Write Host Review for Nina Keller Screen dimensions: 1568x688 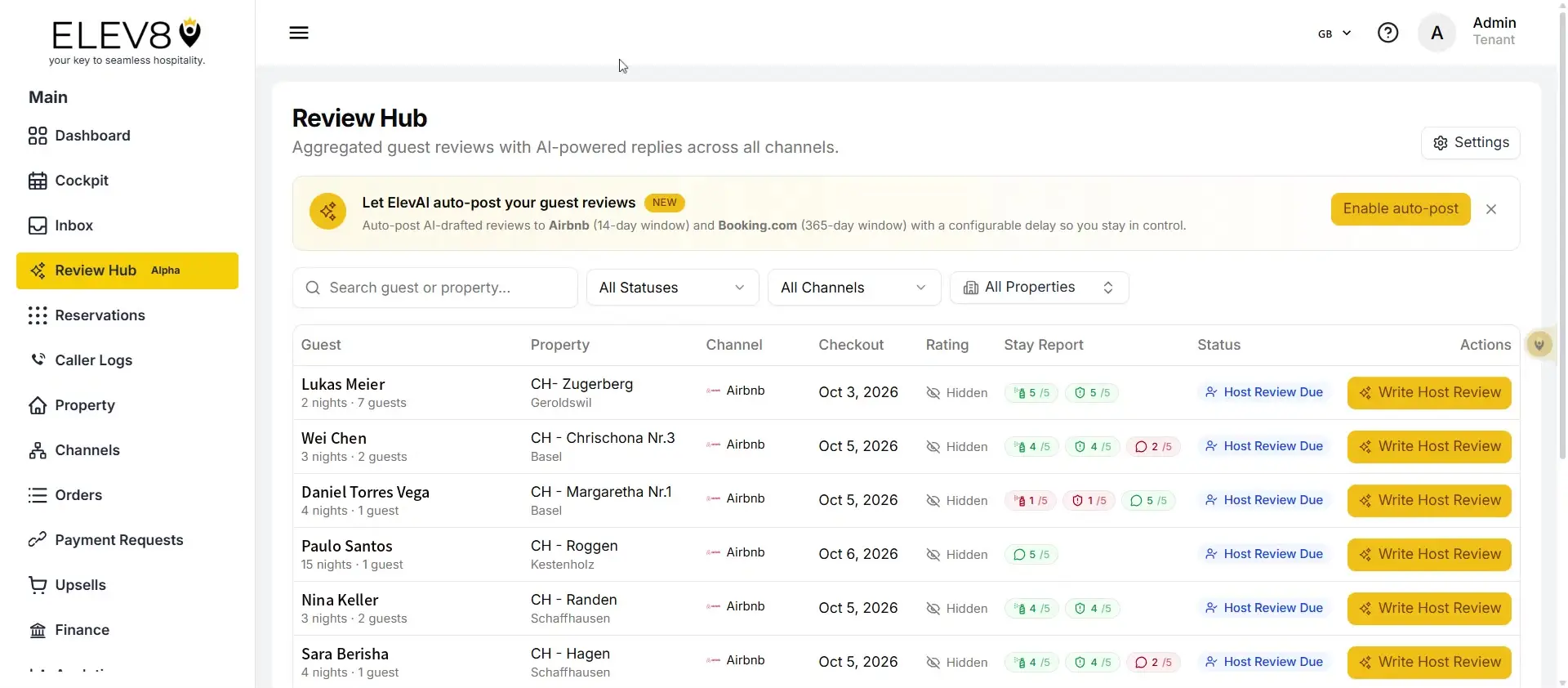tap(1429, 609)
